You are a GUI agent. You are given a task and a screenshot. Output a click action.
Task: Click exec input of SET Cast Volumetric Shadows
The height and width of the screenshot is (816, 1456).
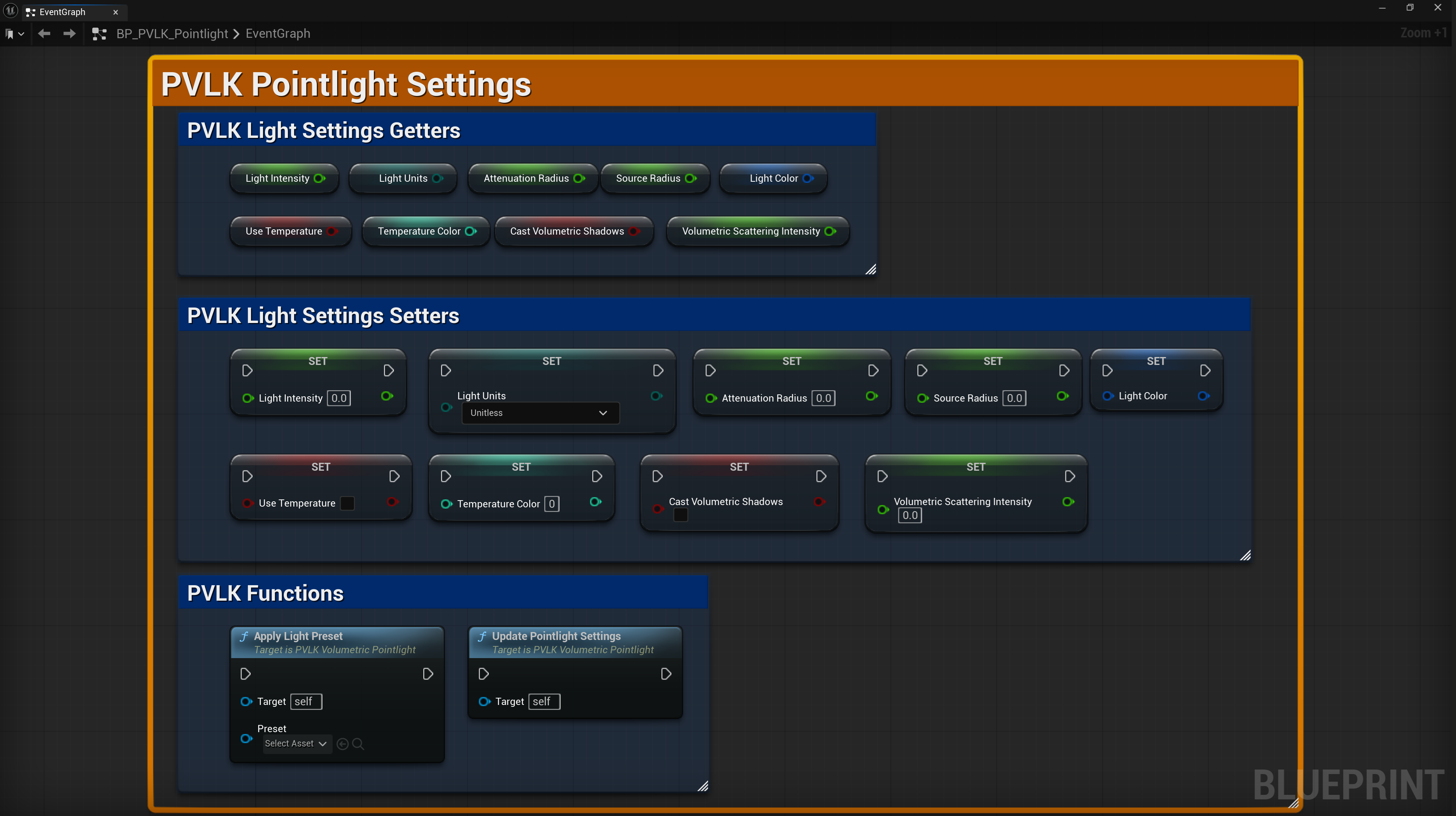[657, 476]
